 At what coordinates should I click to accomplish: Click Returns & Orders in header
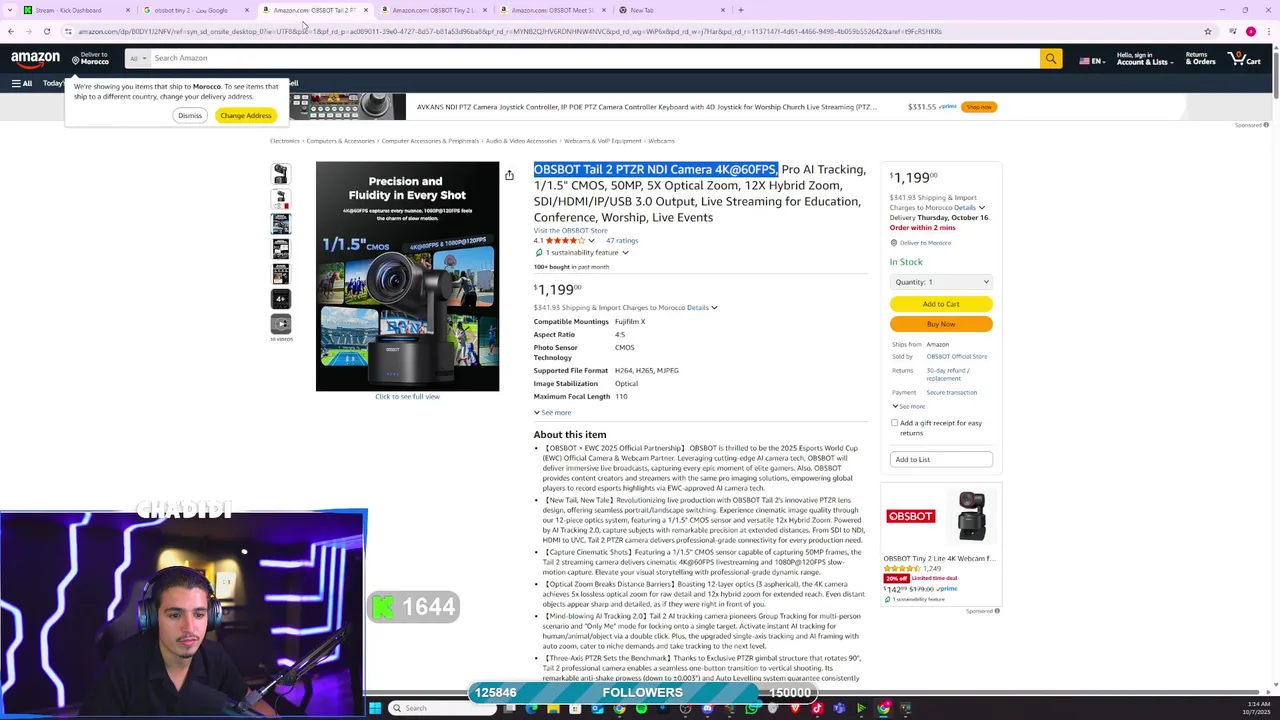[x=1200, y=58]
